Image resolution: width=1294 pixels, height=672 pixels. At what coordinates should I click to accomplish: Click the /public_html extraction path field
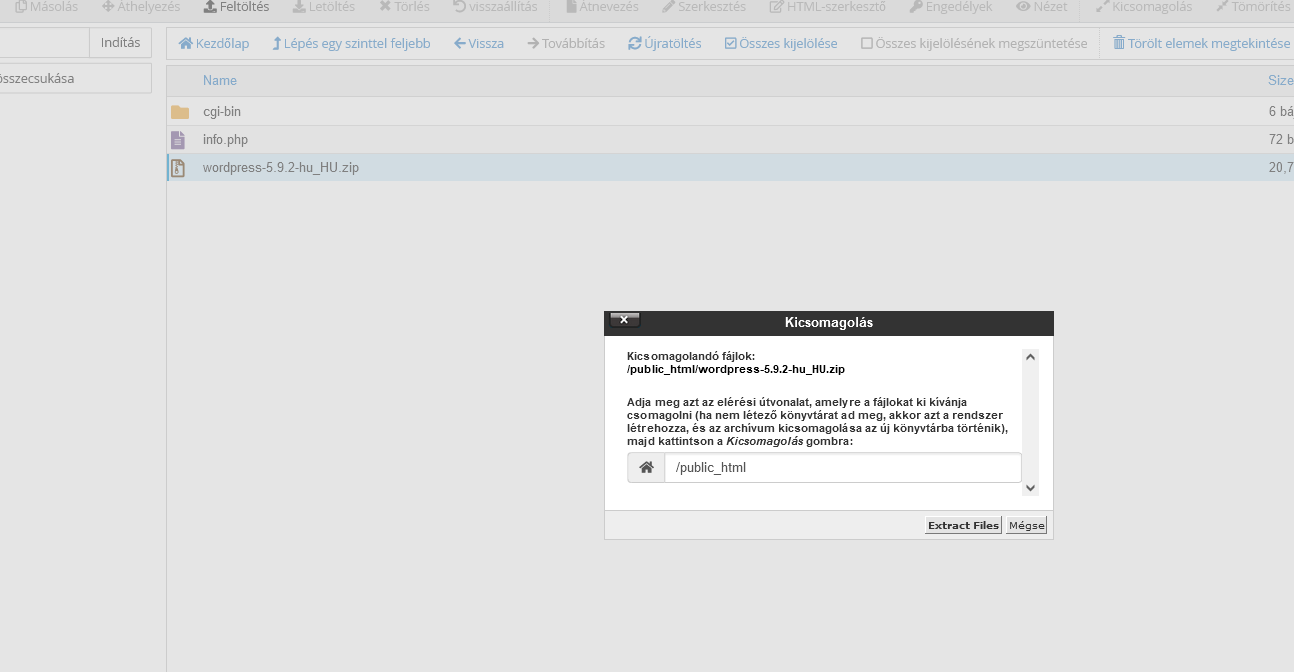(843, 468)
